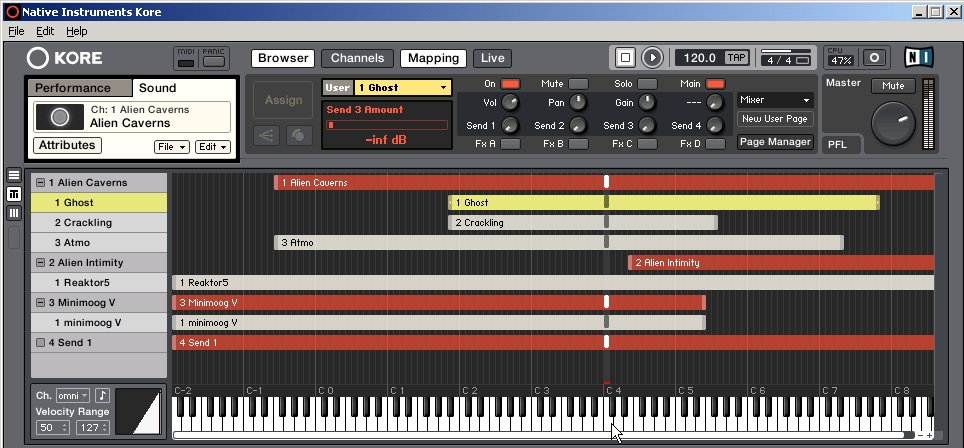Open the Page Manager
Screen dimensions: 964x448
tap(775, 141)
